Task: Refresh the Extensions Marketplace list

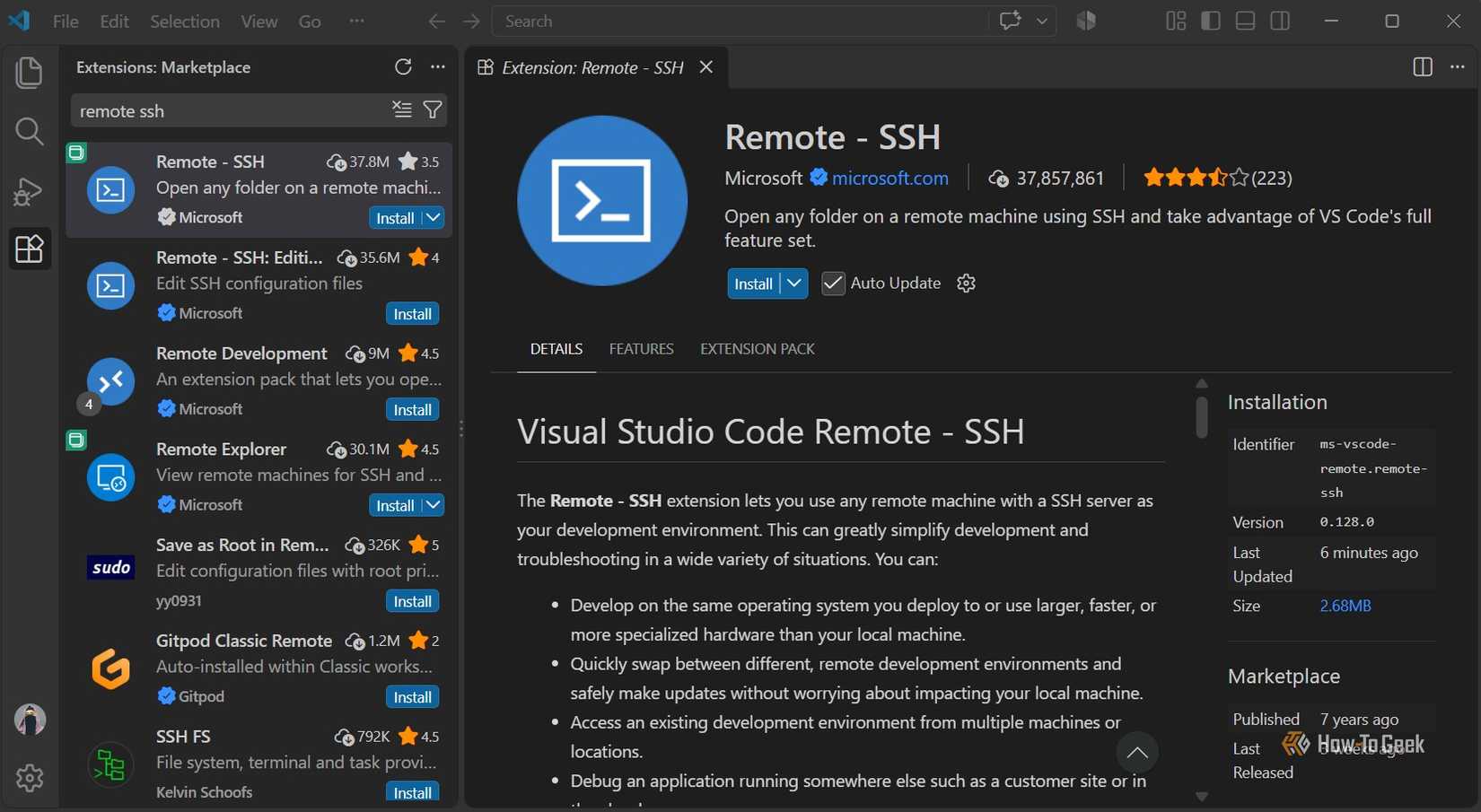Action: 403,67
